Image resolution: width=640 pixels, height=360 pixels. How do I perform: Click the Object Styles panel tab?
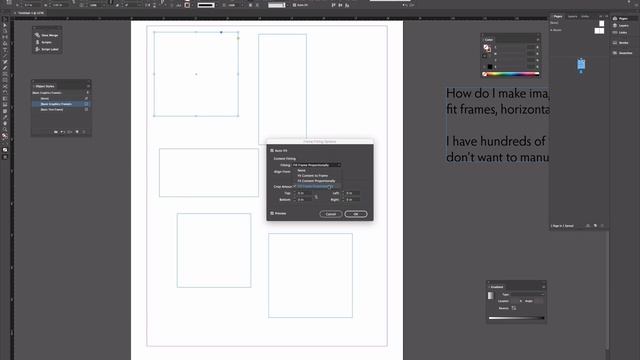pos(44,86)
